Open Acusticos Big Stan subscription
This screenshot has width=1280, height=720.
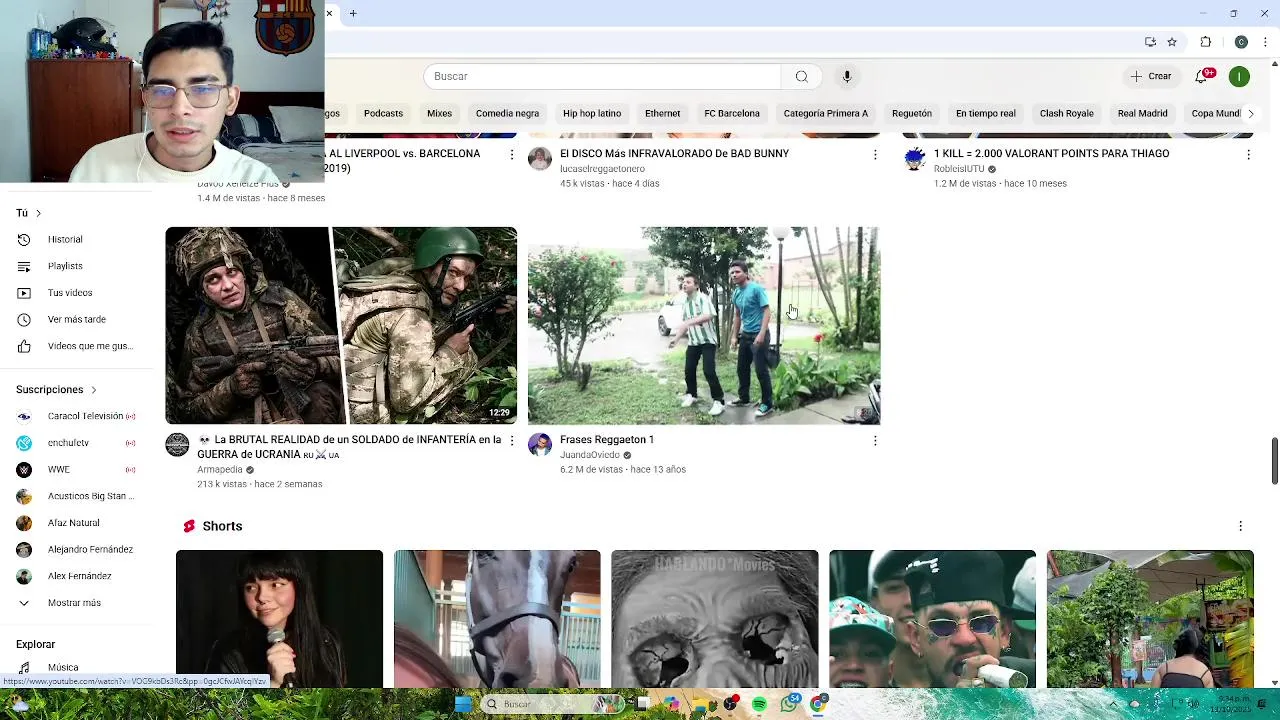[x=74, y=496]
